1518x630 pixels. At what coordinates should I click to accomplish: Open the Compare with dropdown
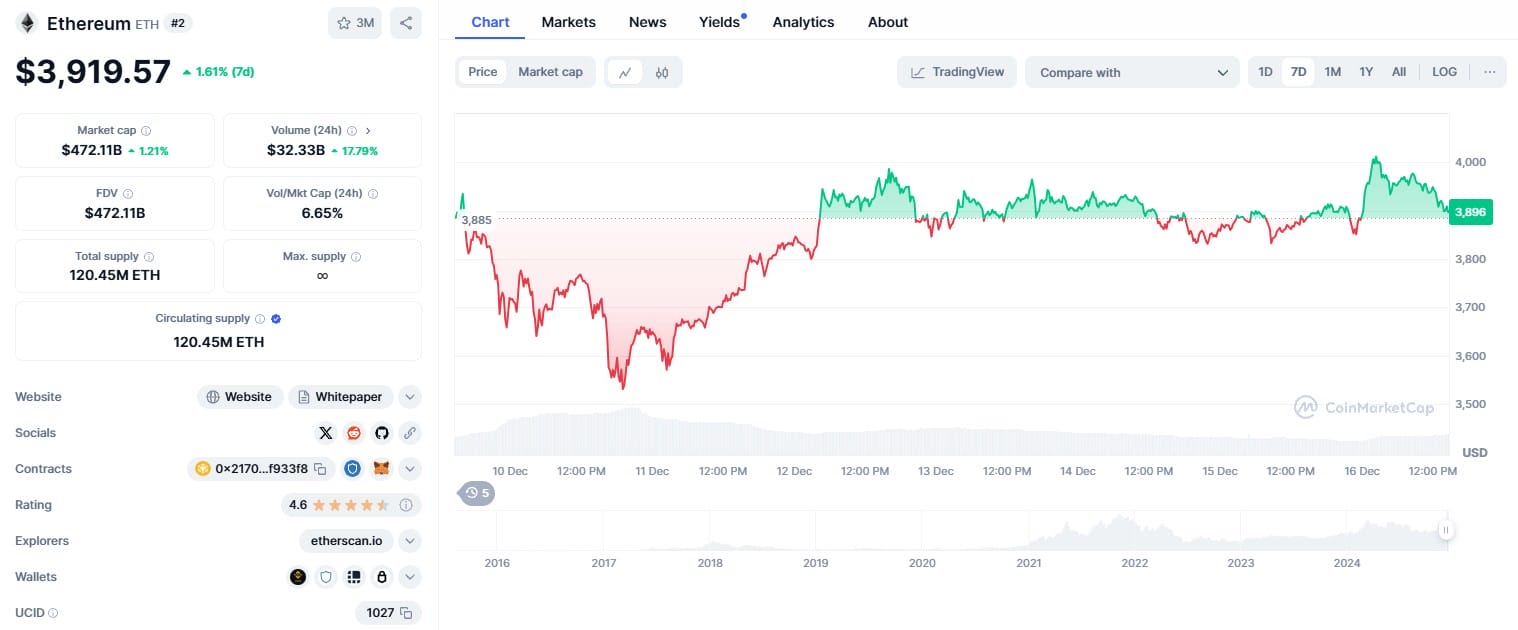coord(1133,72)
